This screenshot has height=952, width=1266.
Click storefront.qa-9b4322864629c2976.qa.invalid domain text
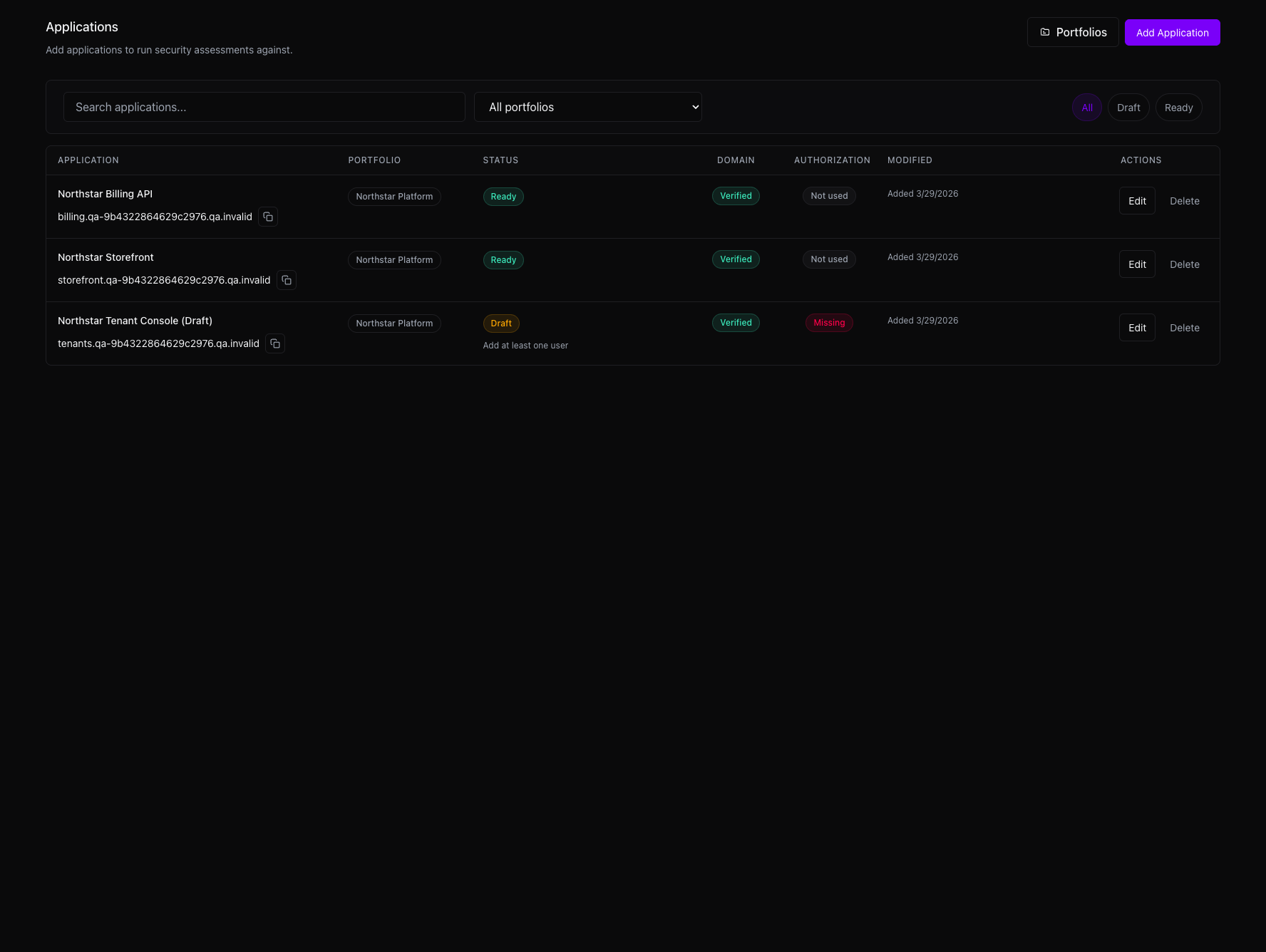[x=164, y=280]
